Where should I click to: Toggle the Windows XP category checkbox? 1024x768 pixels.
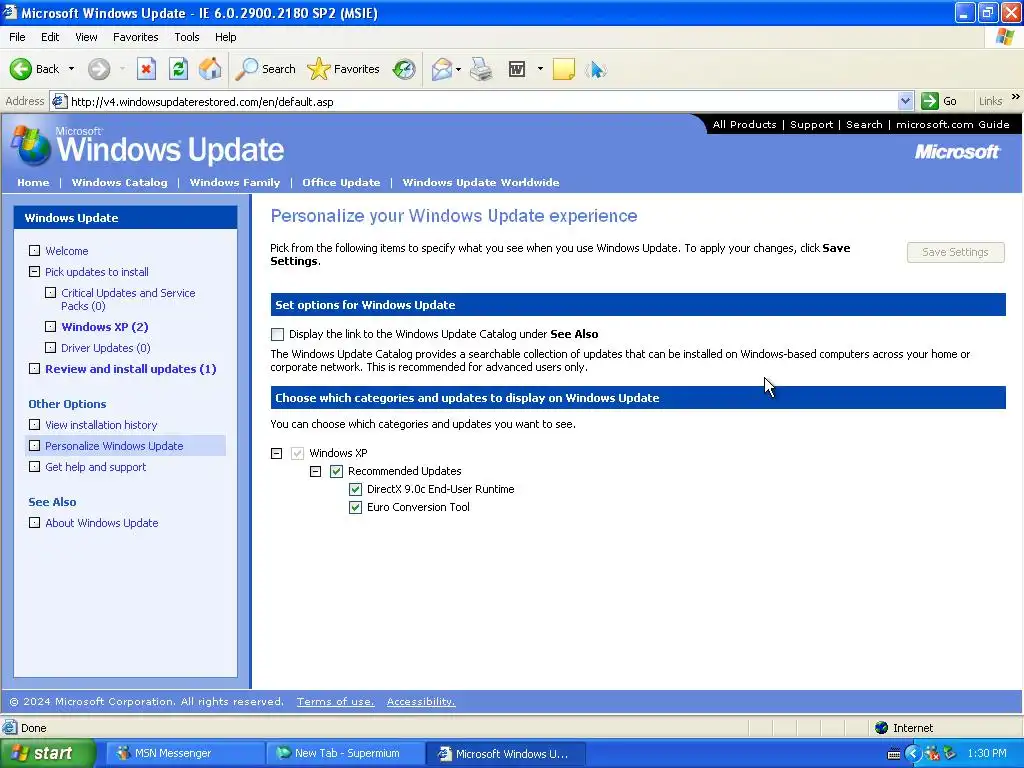click(x=297, y=453)
